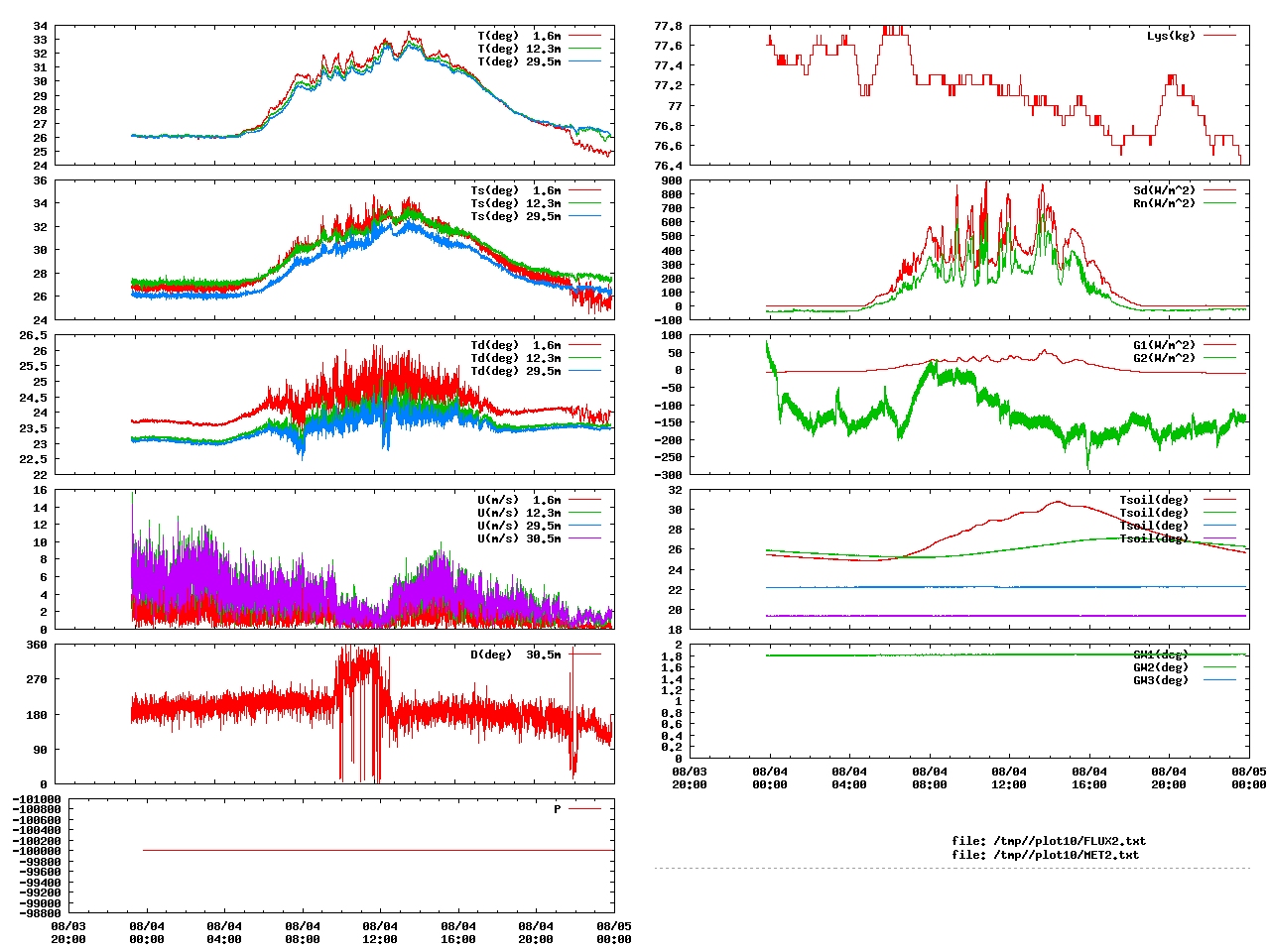Click the Lys(kg) legend label

[1172, 36]
